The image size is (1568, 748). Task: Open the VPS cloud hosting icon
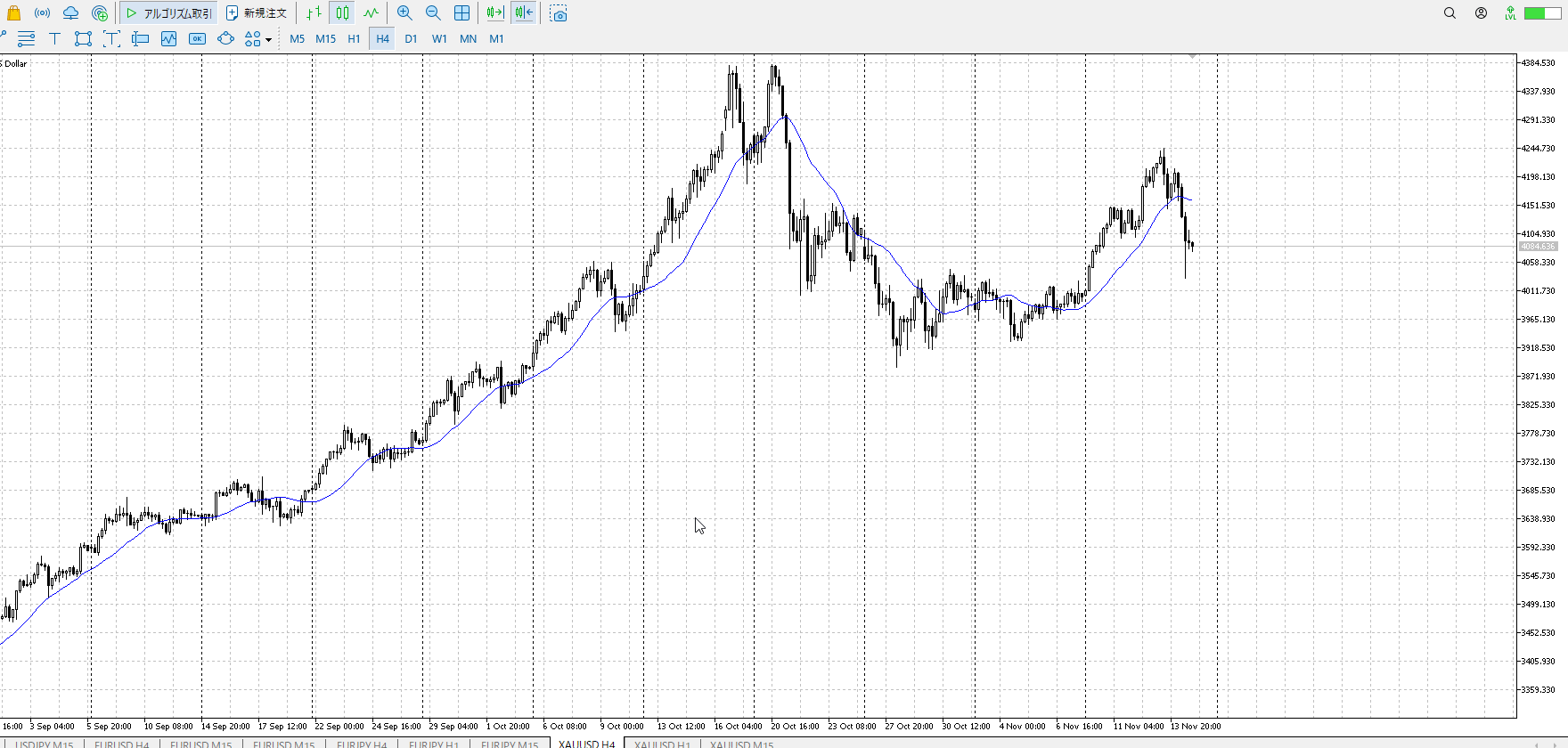[70, 13]
